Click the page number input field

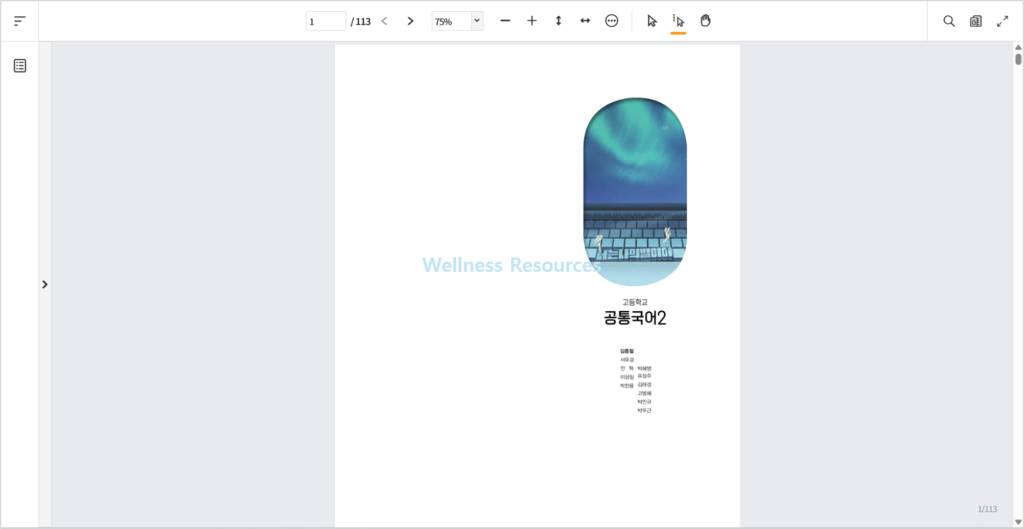click(326, 21)
